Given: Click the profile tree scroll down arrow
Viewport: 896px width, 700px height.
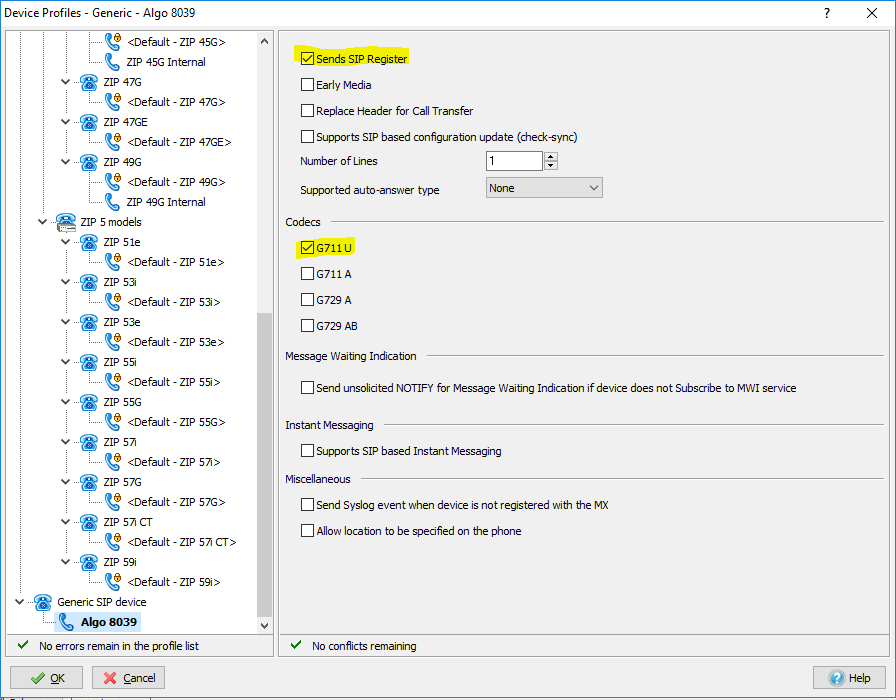Looking at the screenshot, I should coord(264,625).
